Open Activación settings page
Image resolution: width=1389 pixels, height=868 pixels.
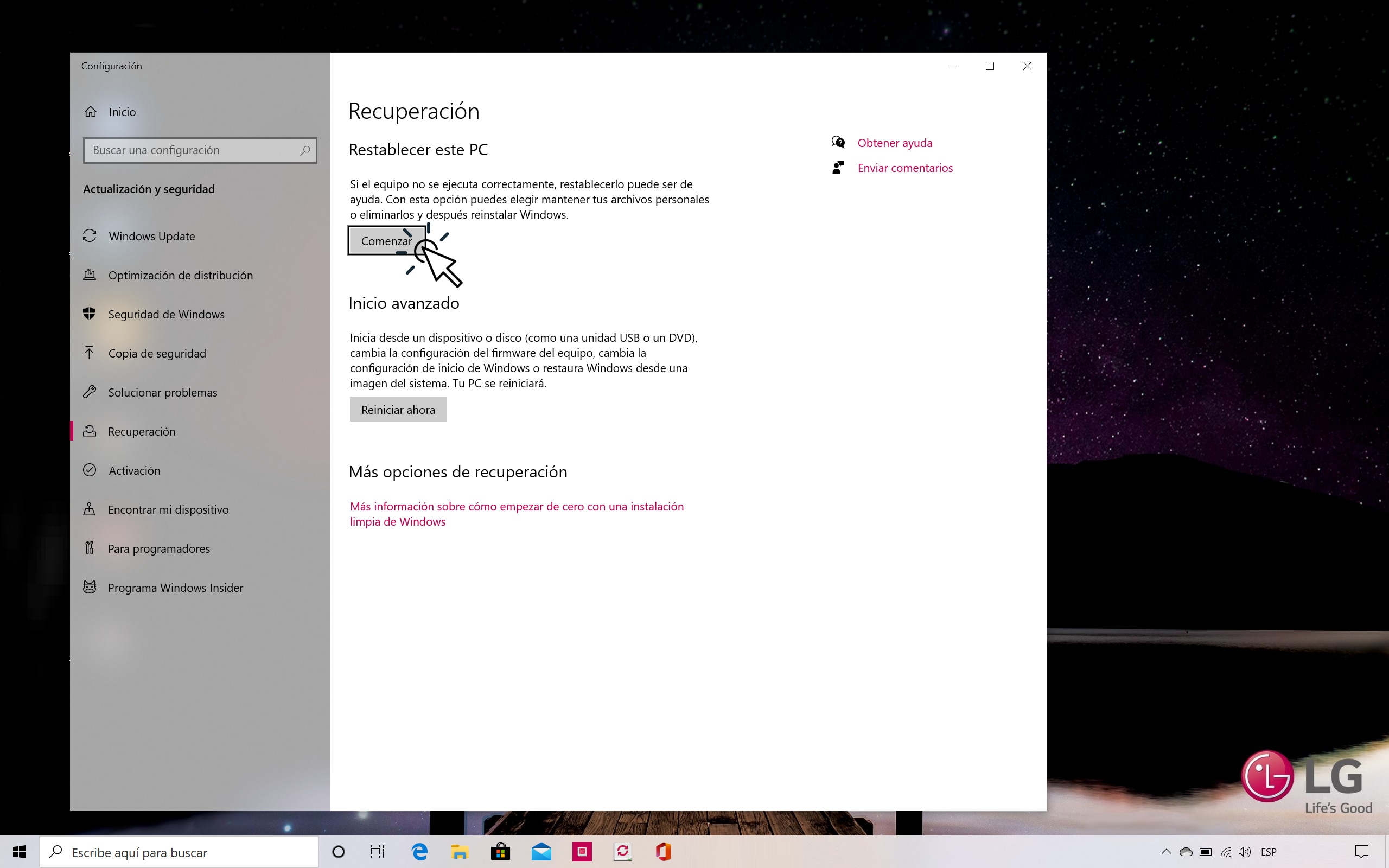(135, 471)
